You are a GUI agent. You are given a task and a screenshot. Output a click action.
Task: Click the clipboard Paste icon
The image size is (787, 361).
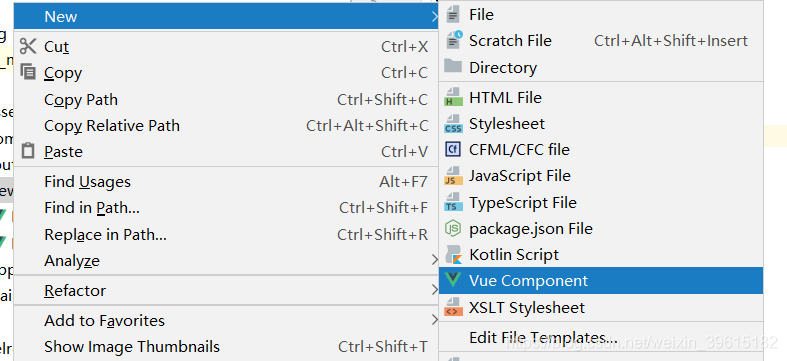tap(28, 151)
